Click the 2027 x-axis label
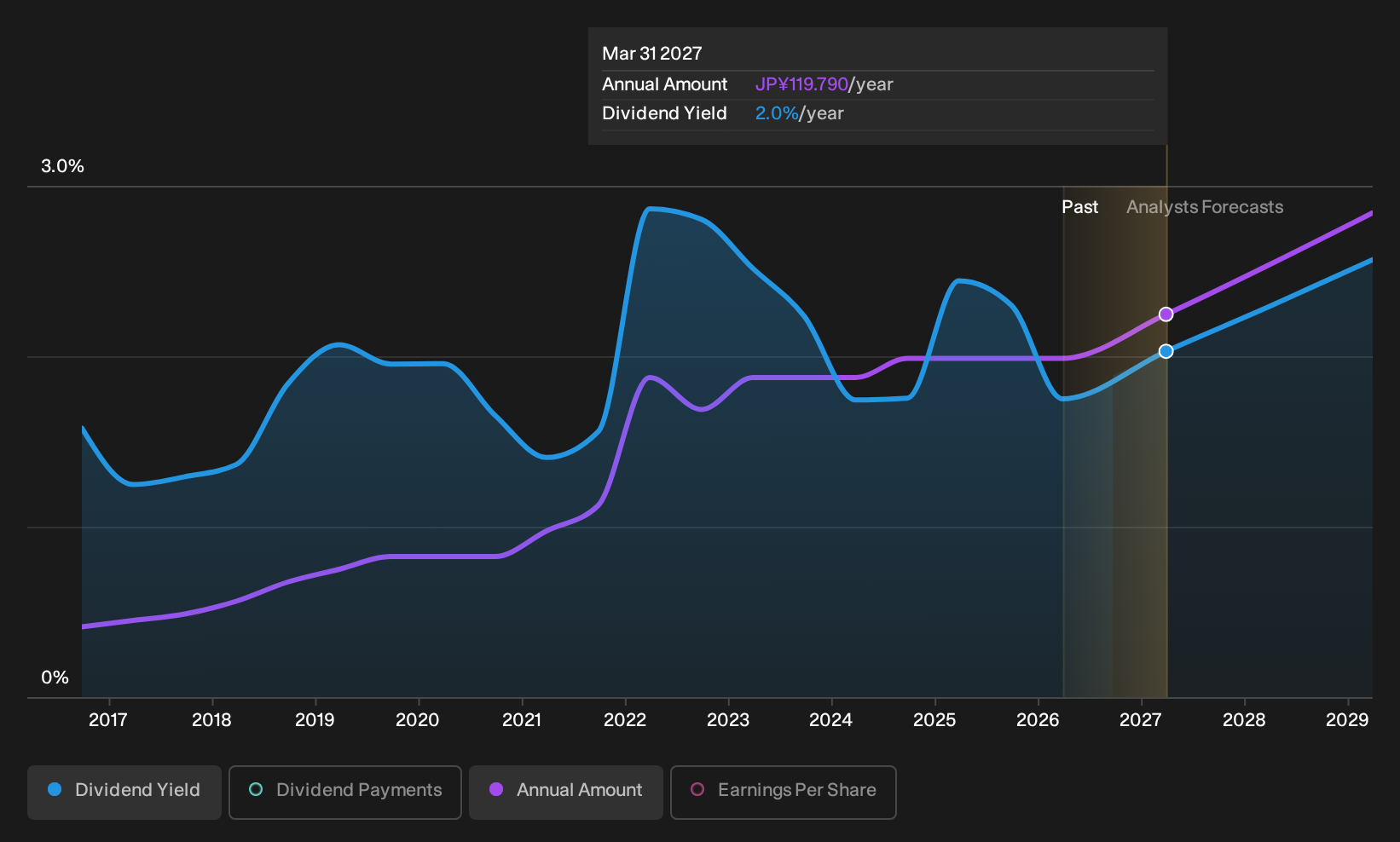This screenshot has width=1400, height=842. tap(1140, 720)
